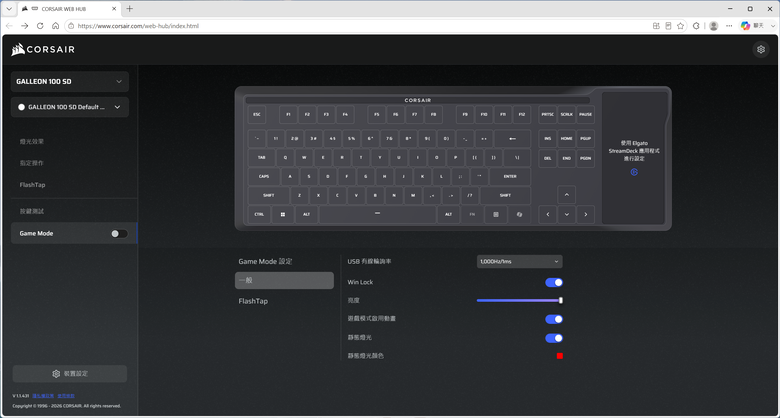Open 指定操作 in the sidebar
The width and height of the screenshot is (780, 418).
point(32,163)
